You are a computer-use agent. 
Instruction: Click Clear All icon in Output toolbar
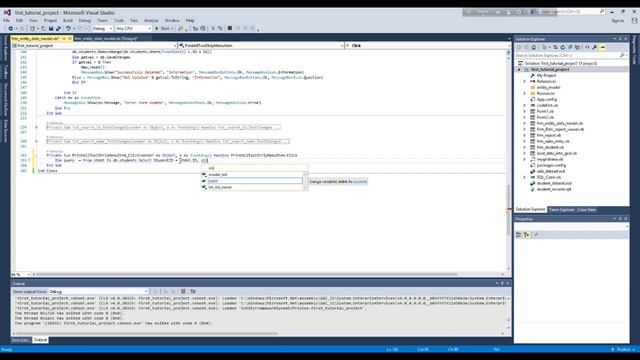tap(183, 291)
